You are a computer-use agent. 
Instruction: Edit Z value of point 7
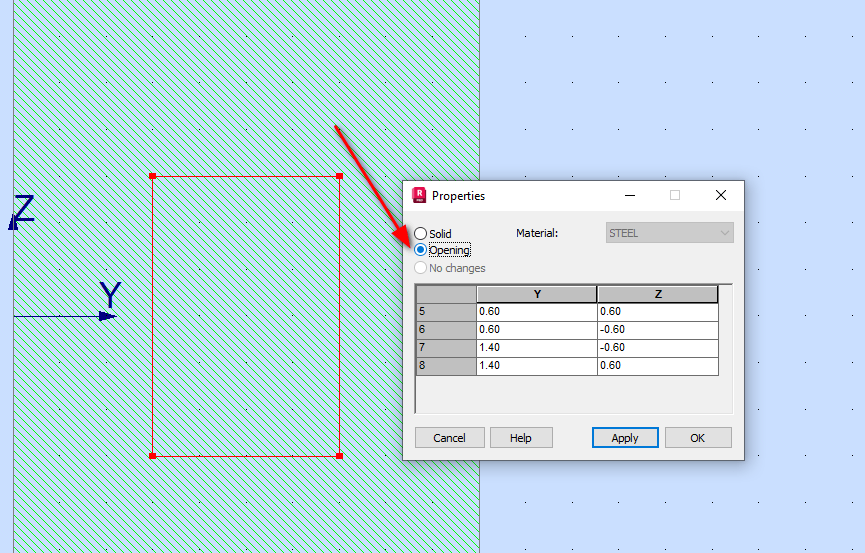(658, 348)
